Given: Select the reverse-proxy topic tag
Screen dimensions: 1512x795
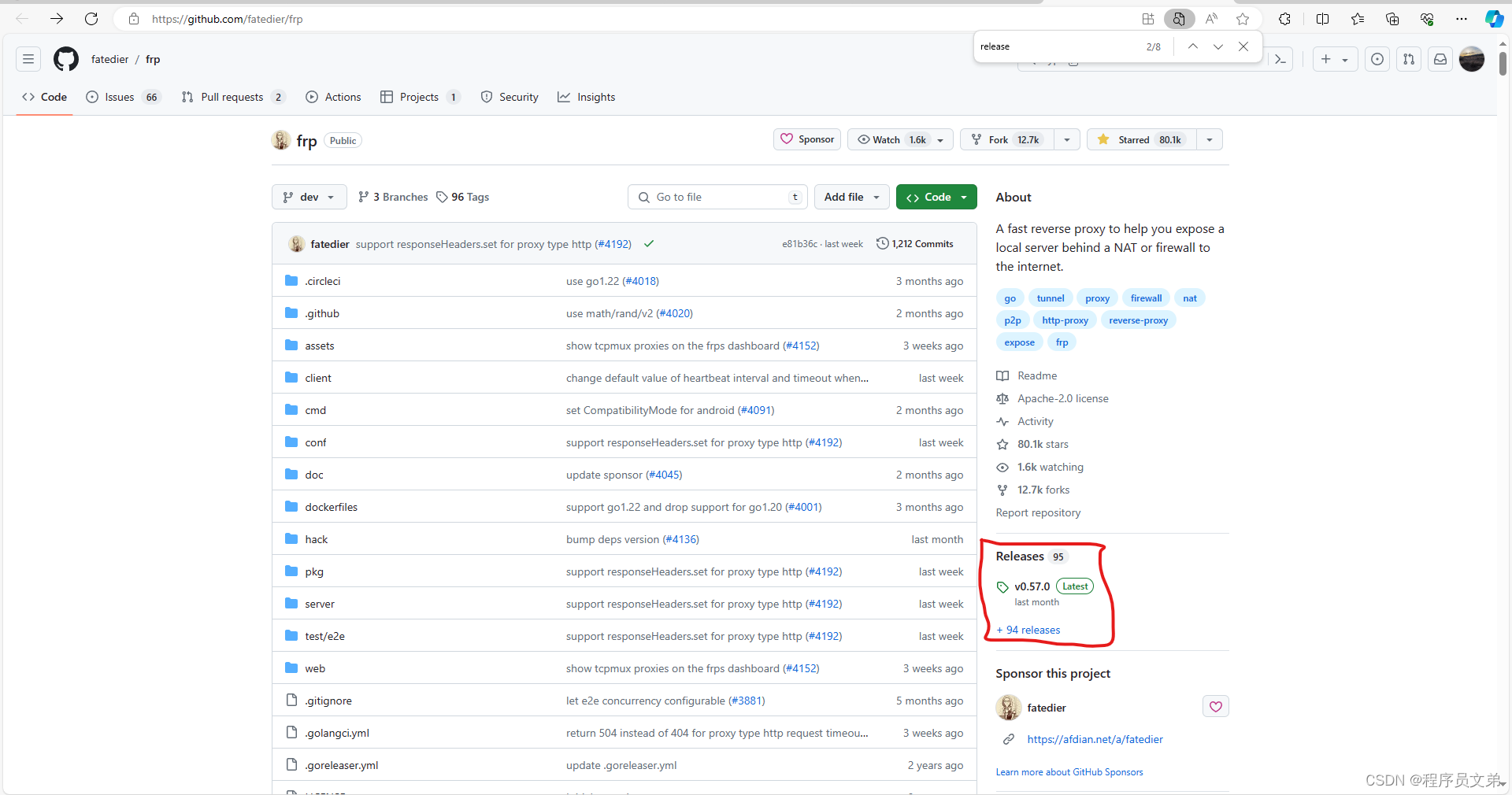Looking at the screenshot, I should 1138,320.
